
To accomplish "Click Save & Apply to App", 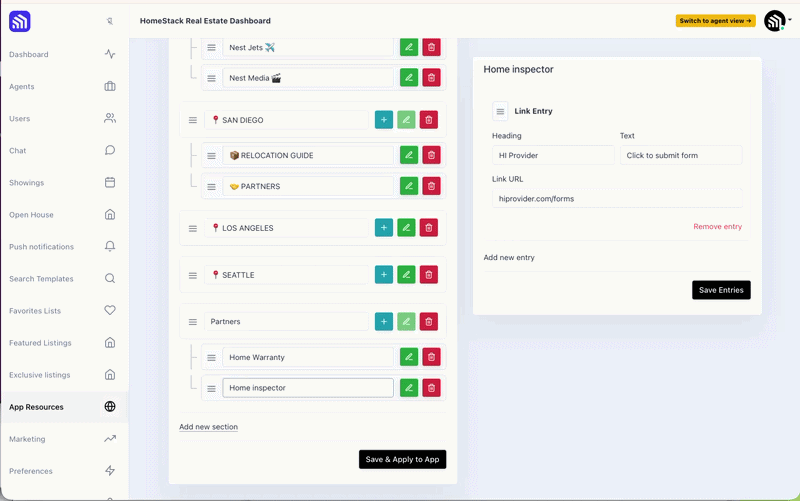I will [x=402, y=459].
